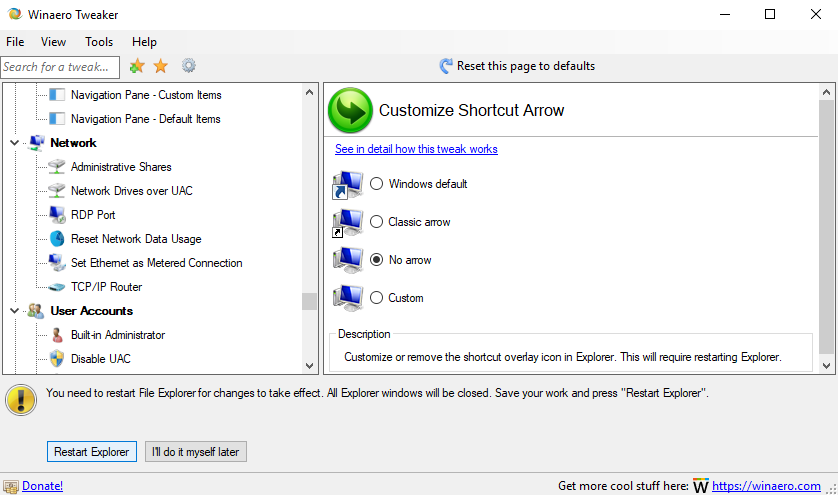Click the Reset Network Data Usage globe icon
The width and height of the screenshot is (838, 495).
click(57, 238)
